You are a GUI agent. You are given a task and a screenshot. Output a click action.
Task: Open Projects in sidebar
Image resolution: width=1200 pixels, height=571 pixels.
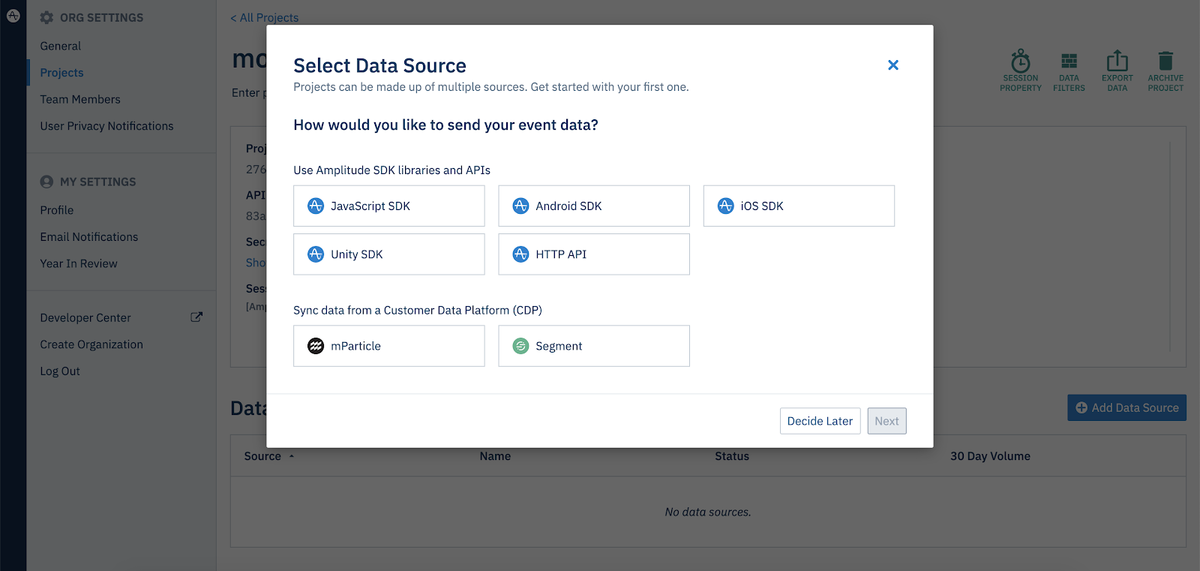click(x=62, y=73)
